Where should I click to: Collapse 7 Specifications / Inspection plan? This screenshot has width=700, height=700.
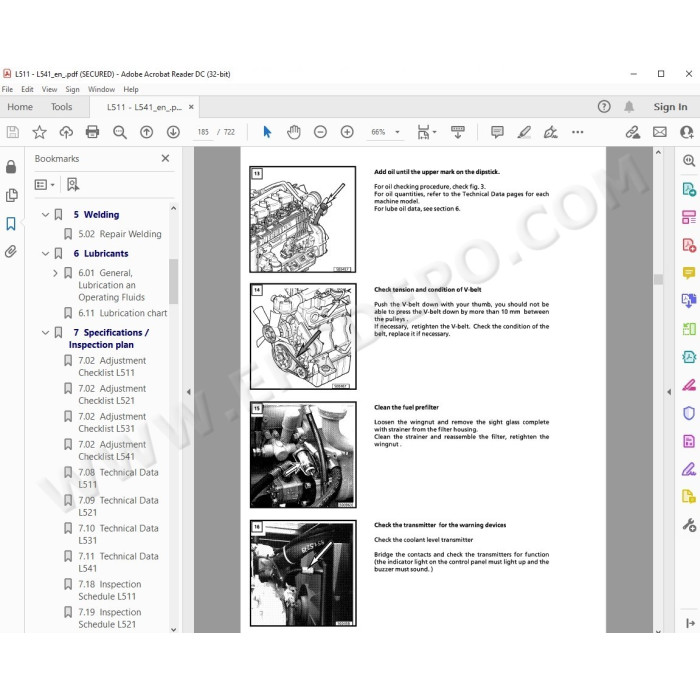(x=45, y=333)
